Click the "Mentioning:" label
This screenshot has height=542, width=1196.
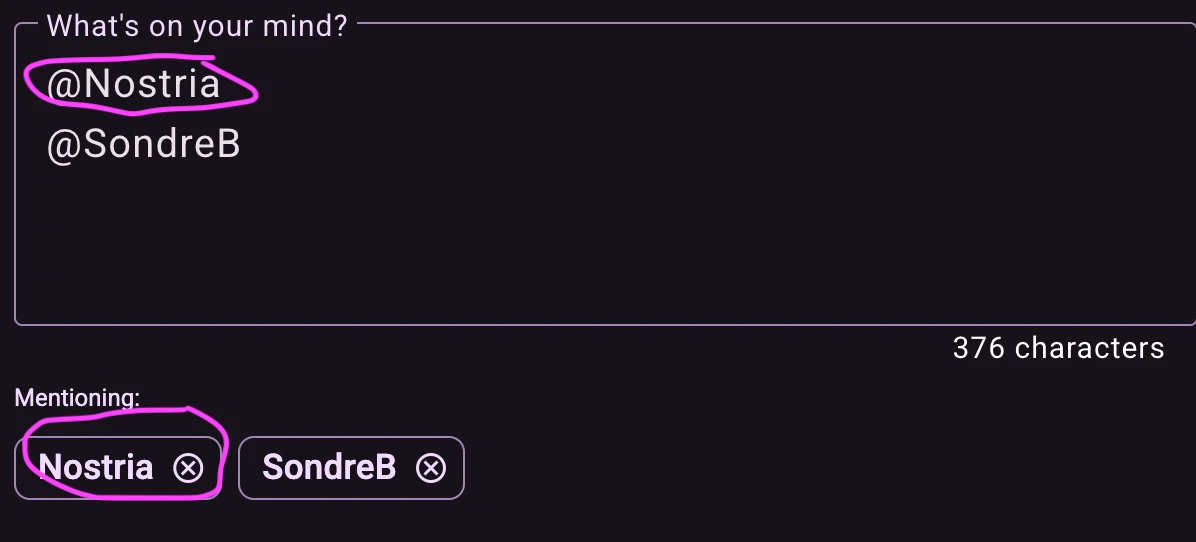77,398
